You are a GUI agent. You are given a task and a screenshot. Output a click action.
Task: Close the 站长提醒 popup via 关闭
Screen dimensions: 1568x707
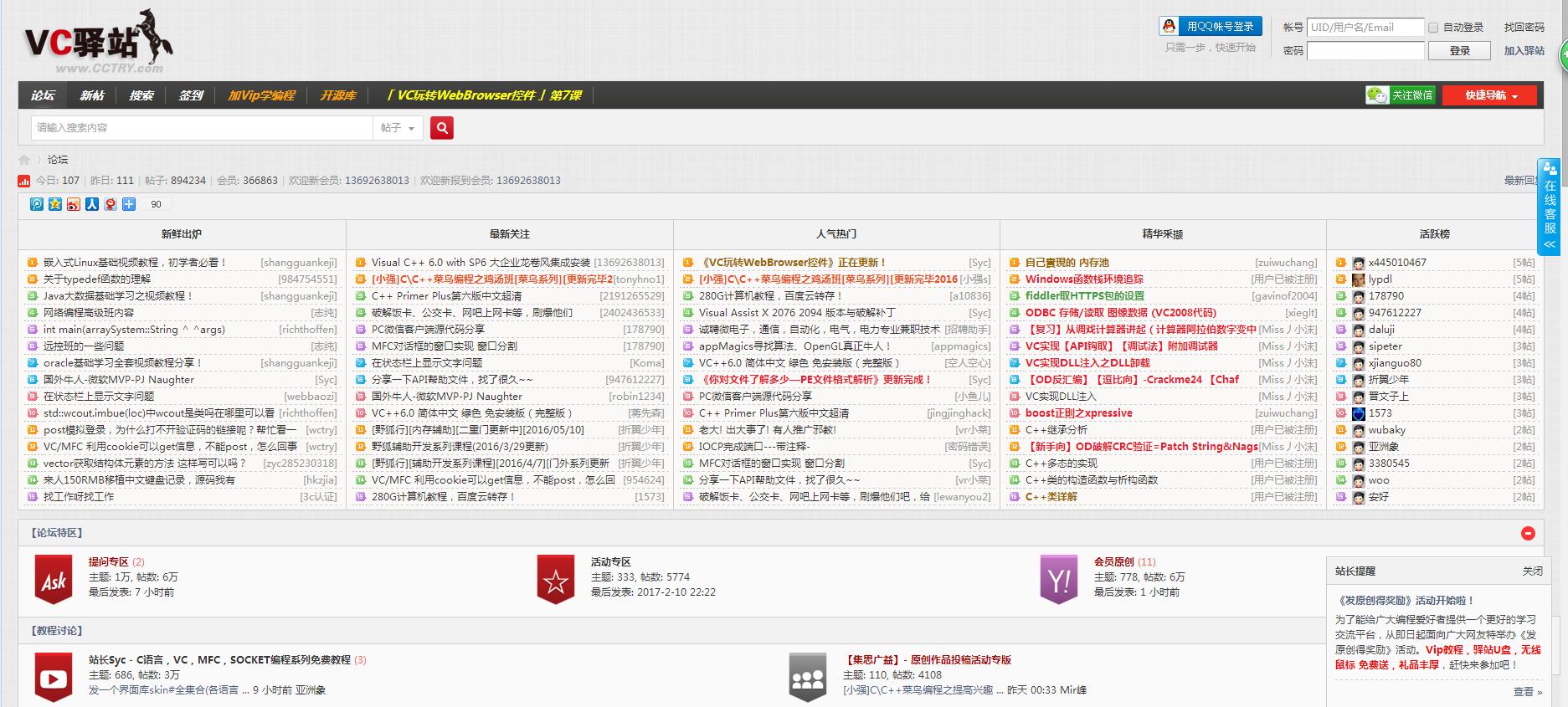point(1532,571)
